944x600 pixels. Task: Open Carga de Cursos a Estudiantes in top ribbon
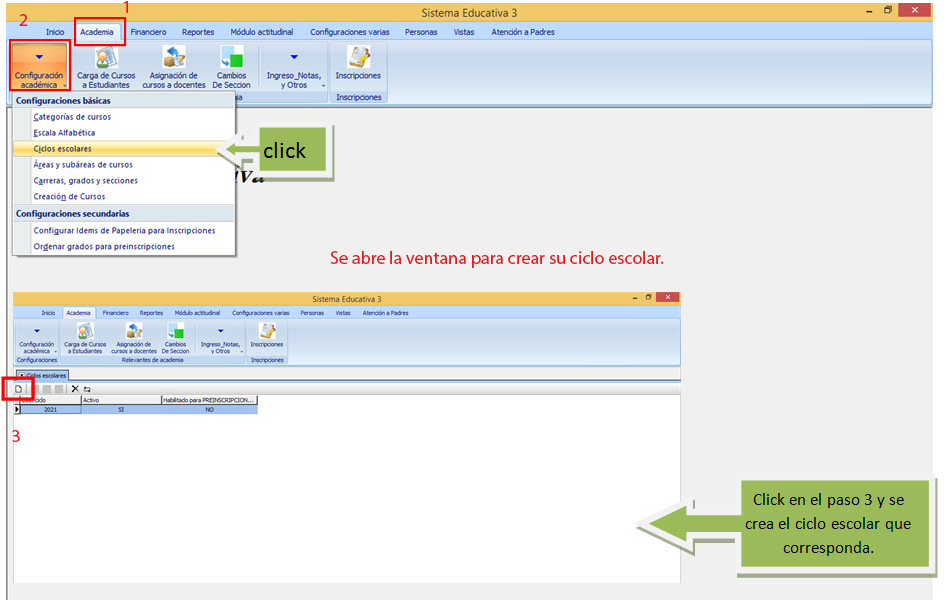(x=108, y=67)
